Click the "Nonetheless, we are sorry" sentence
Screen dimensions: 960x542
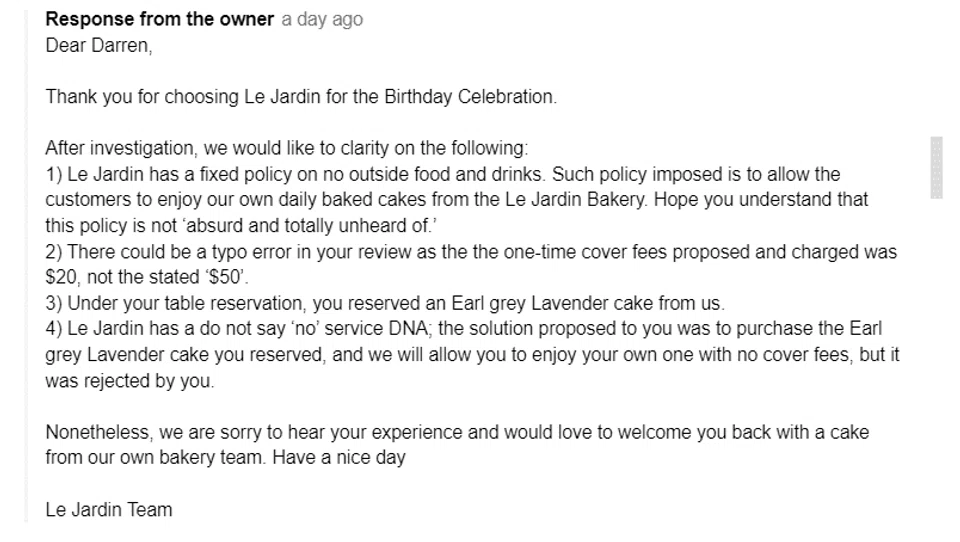tap(300, 433)
